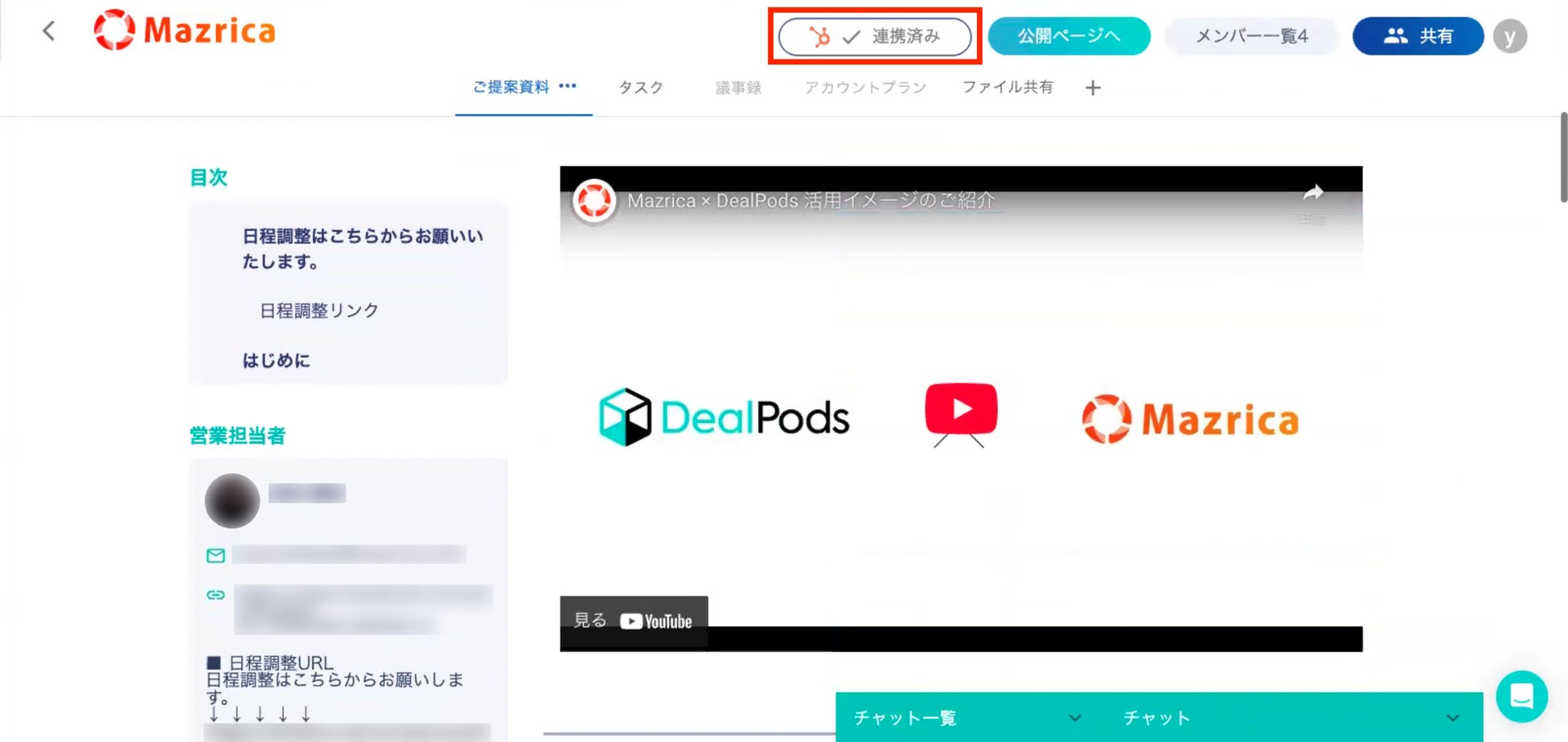Image resolution: width=1568 pixels, height=742 pixels.
Task: Jump to 日程調整リンク in table of contents
Action: tap(319, 310)
